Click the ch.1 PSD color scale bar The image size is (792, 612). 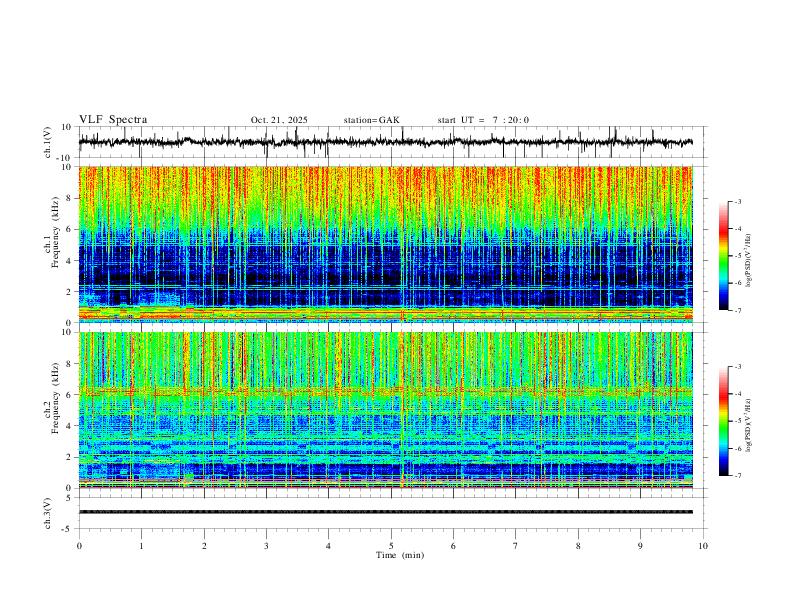tap(723, 256)
